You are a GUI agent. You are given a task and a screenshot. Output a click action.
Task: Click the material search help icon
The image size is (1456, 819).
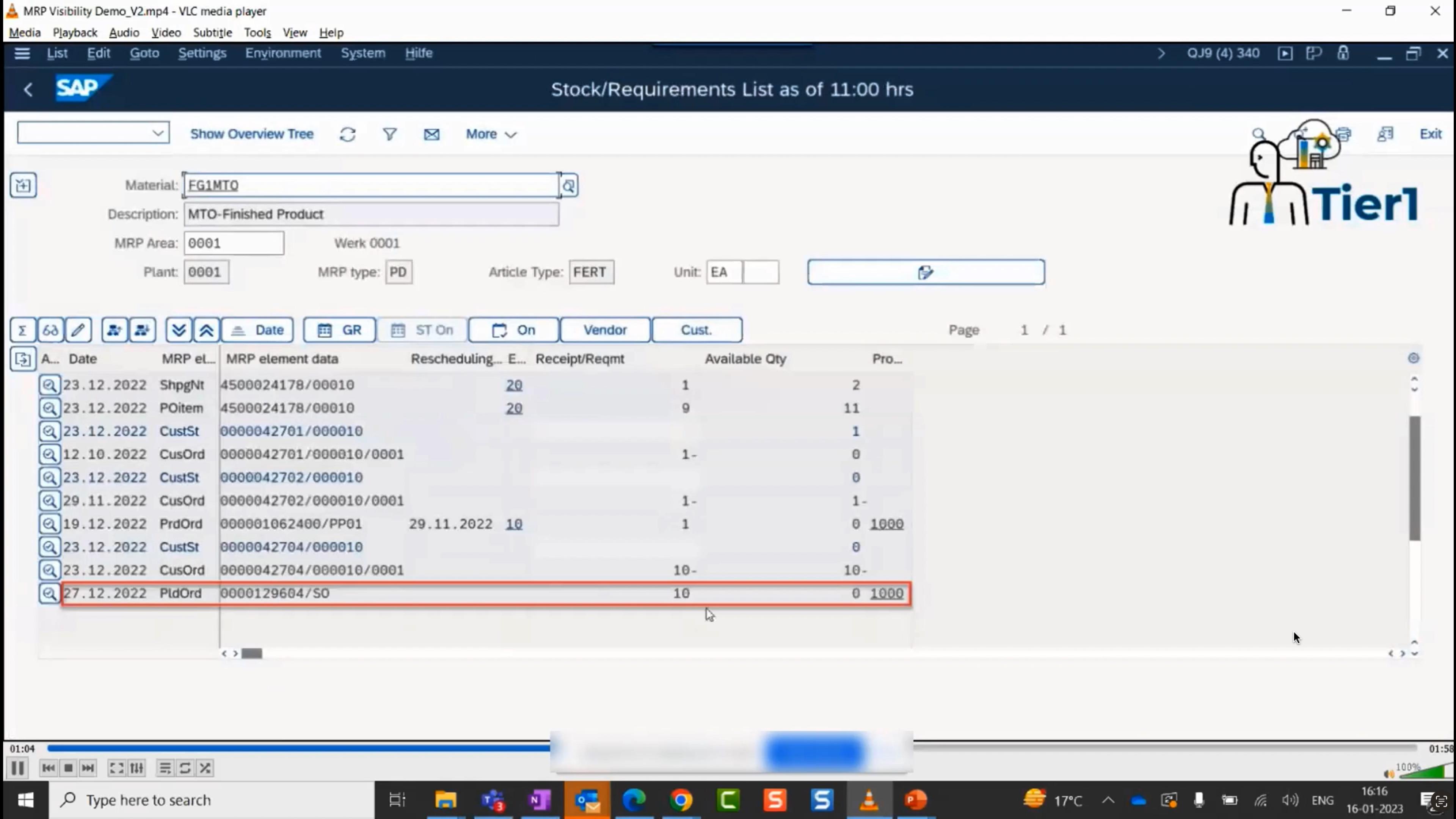(x=569, y=185)
